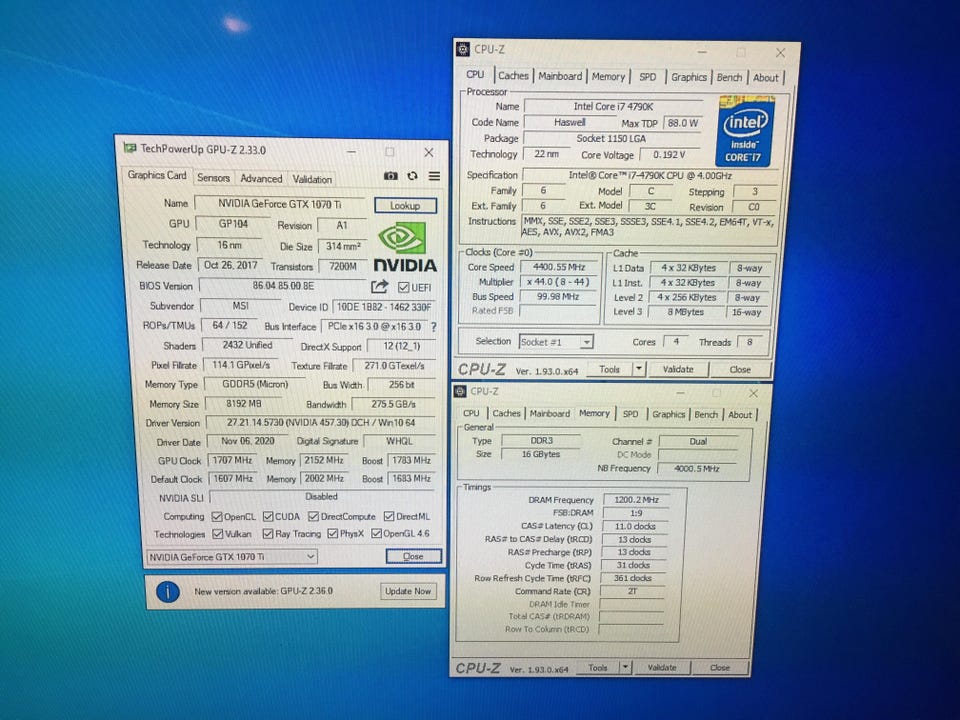960x720 pixels.
Task: Expand Tools arrow in lower CPU-Z window
Action: tap(625, 667)
